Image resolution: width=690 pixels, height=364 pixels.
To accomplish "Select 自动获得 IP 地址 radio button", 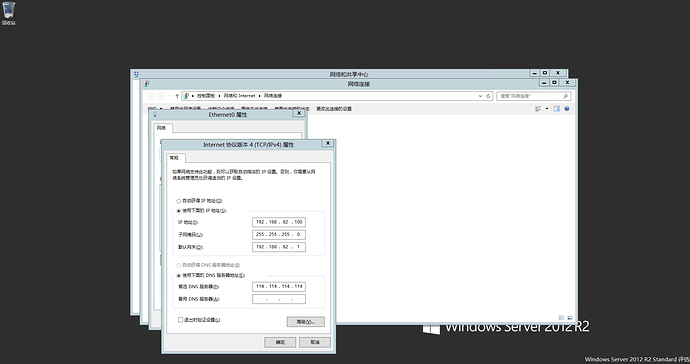I will (179, 201).
